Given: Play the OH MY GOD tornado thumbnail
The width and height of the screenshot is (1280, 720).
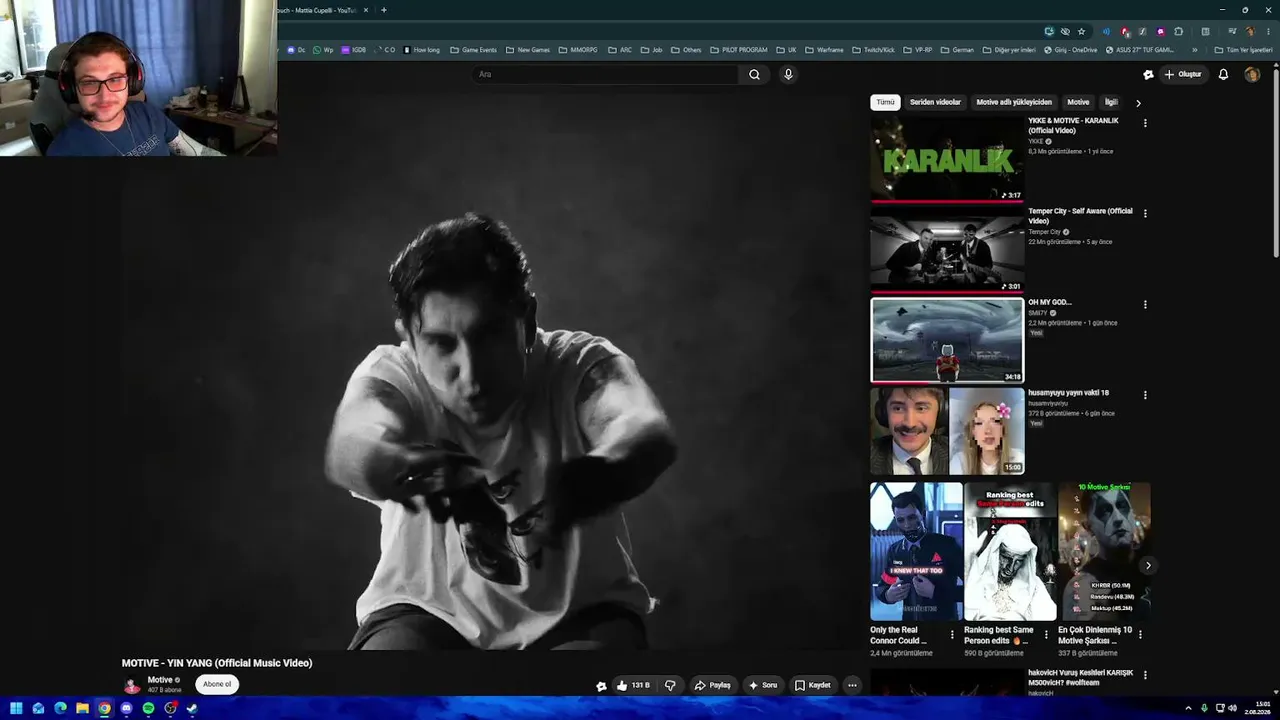Looking at the screenshot, I should [x=947, y=340].
